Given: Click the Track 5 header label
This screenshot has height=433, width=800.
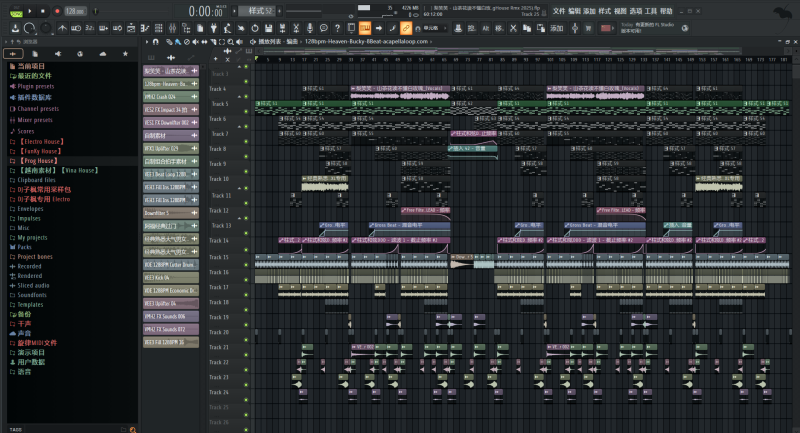Looking at the screenshot, I should point(219,104).
